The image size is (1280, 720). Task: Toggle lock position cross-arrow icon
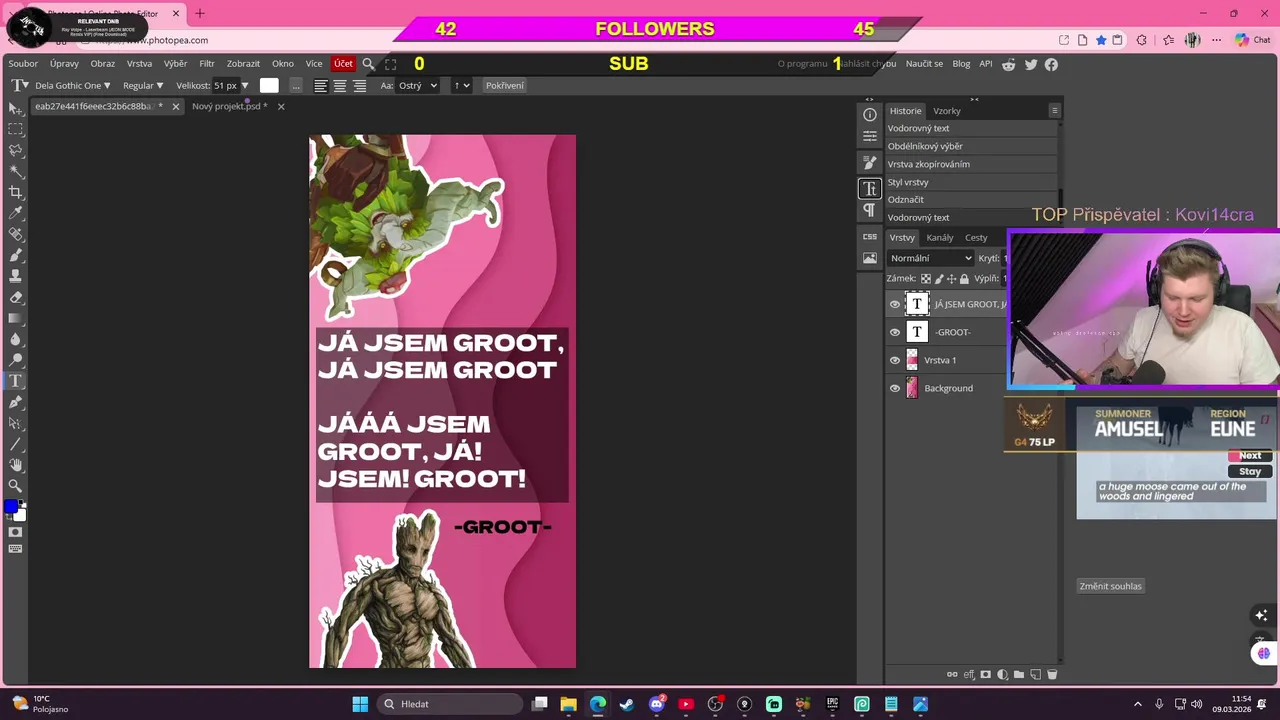[952, 279]
